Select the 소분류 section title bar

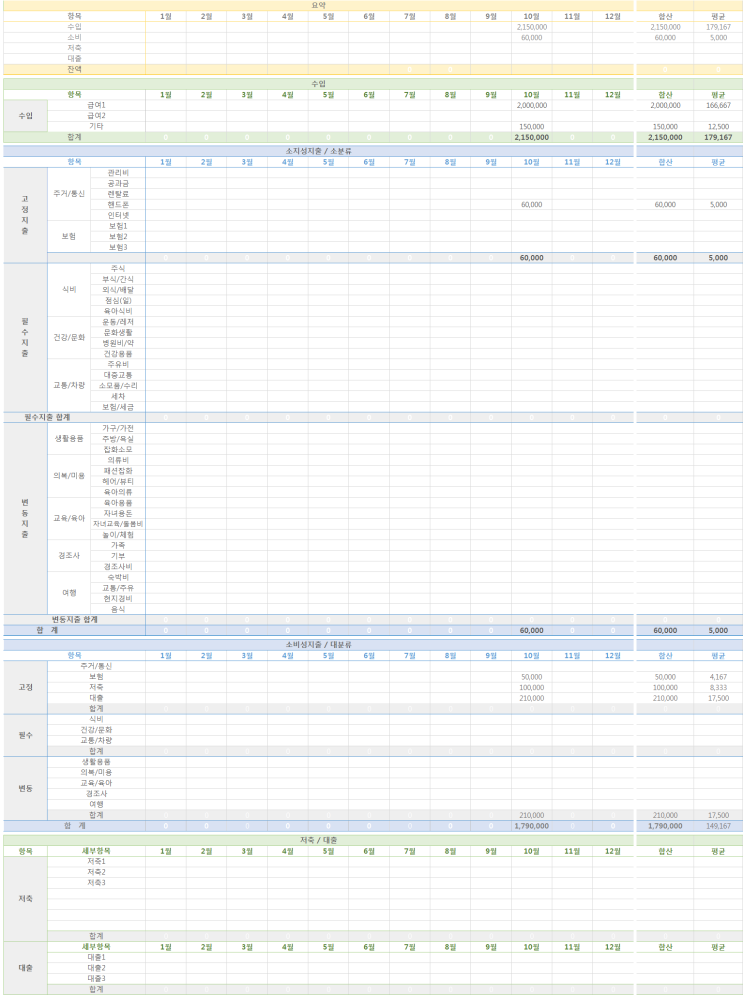(x=319, y=151)
